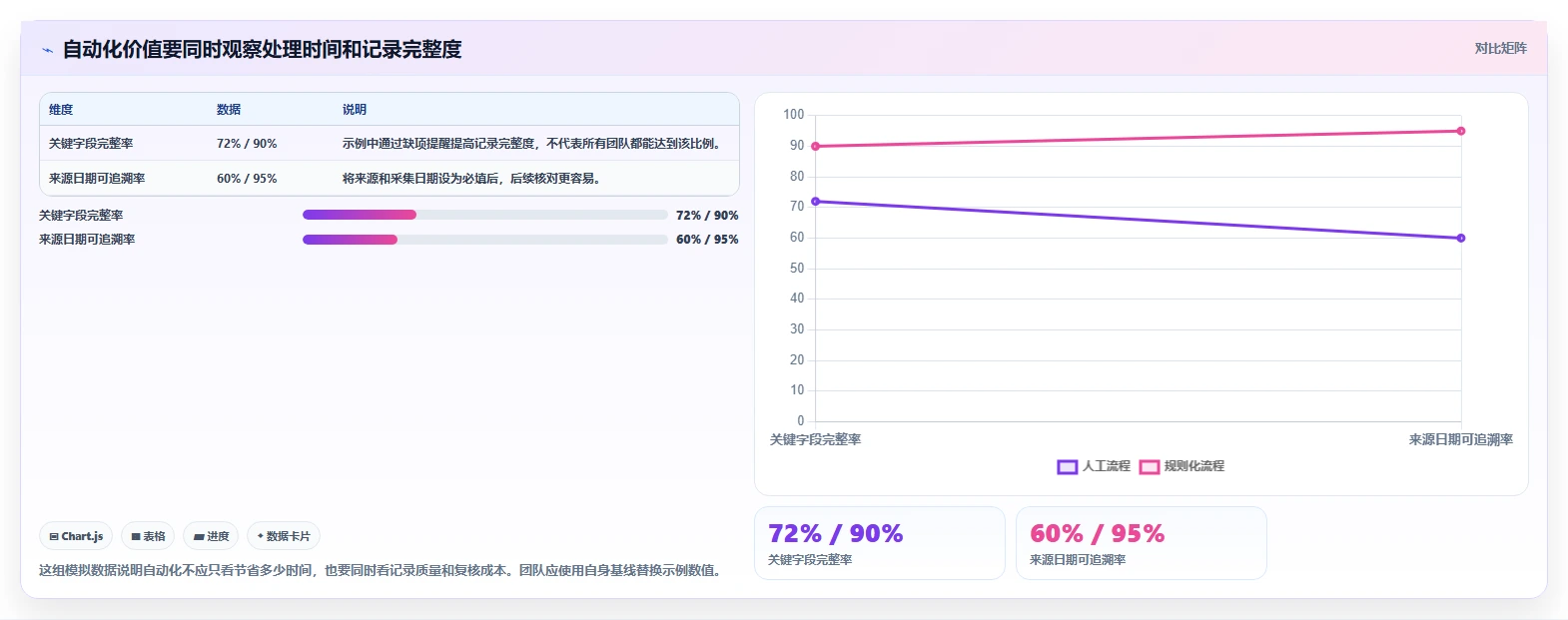Click the 进度 tag chip
The height and width of the screenshot is (620, 1568).
(211, 536)
